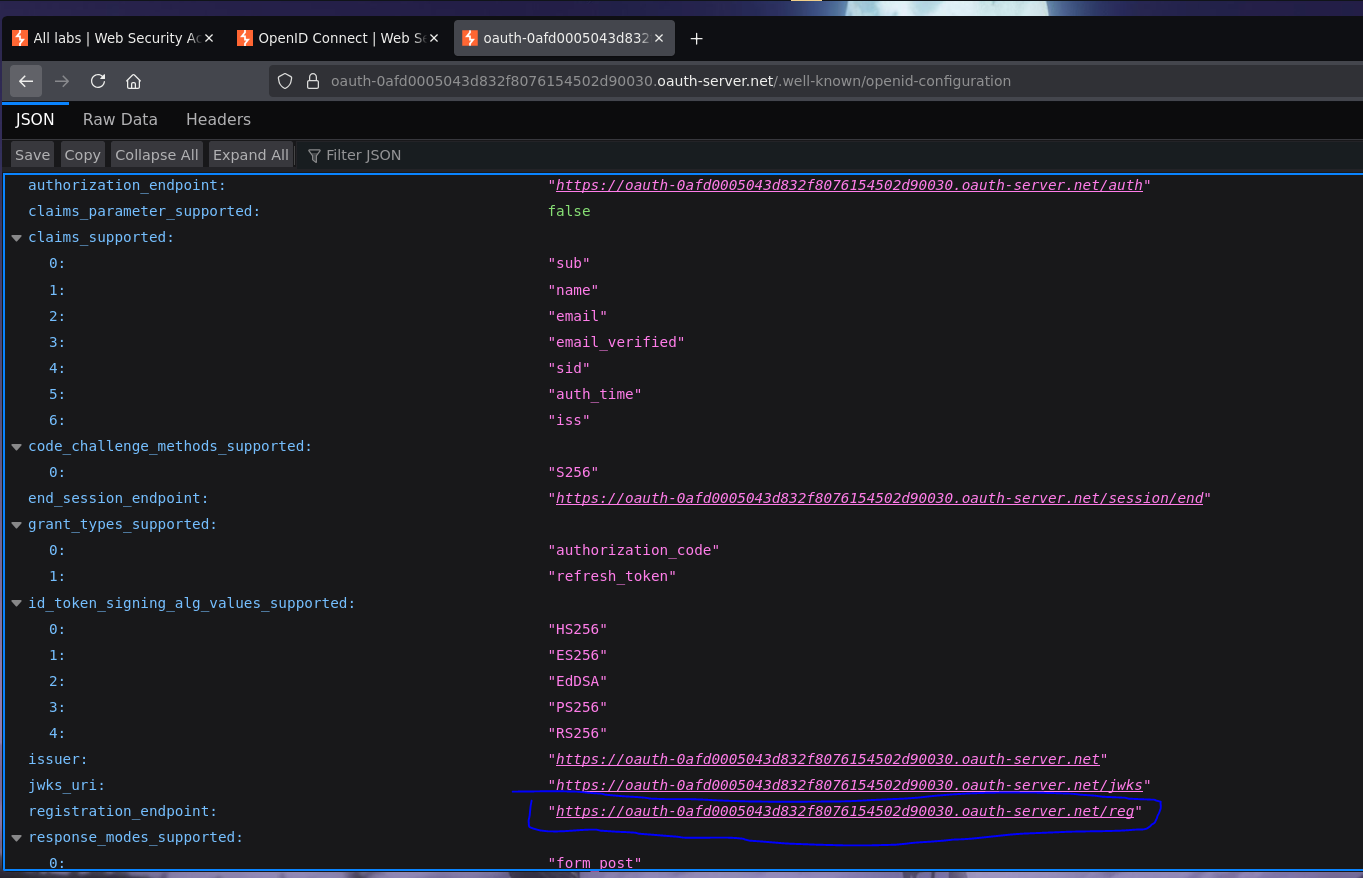Collapse the response_modes_supported node

(x=16, y=837)
